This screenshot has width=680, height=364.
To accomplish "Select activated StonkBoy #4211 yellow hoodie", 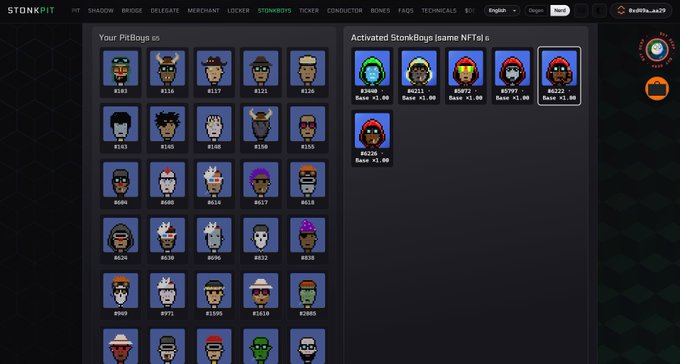I will (x=419, y=75).
